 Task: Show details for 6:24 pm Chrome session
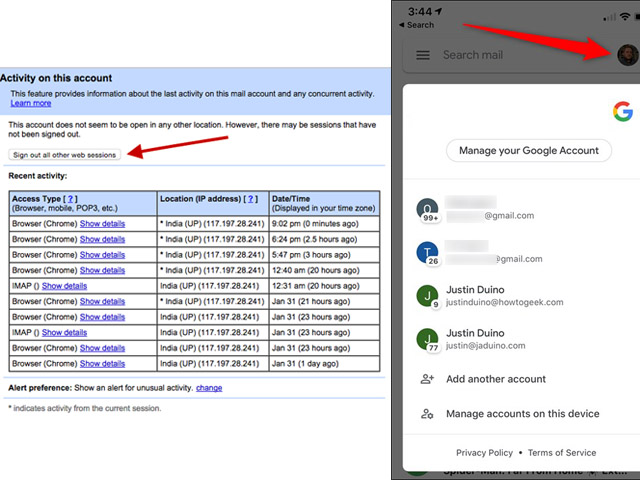pyautogui.click(x=102, y=239)
